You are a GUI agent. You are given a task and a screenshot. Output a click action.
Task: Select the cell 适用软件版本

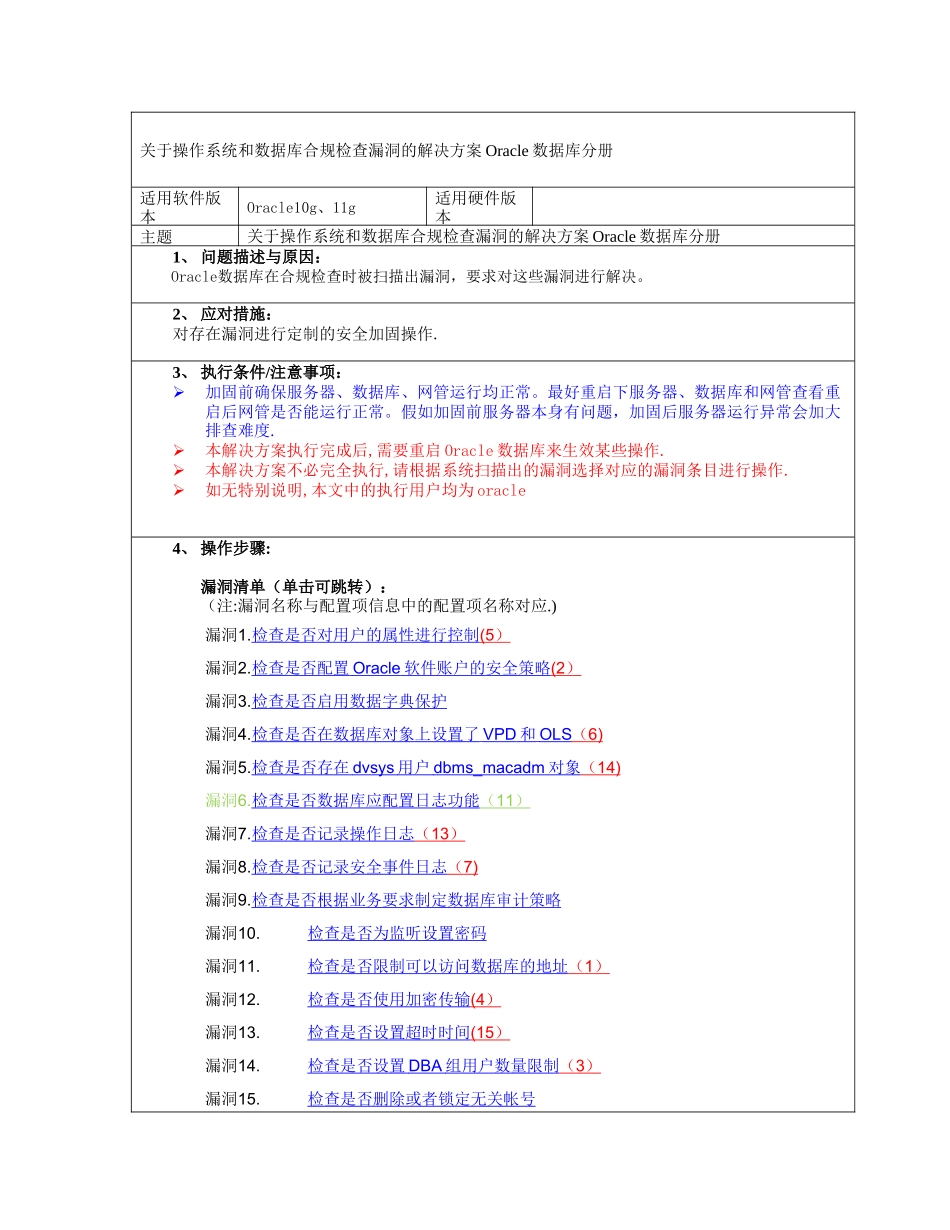[185, 207]
